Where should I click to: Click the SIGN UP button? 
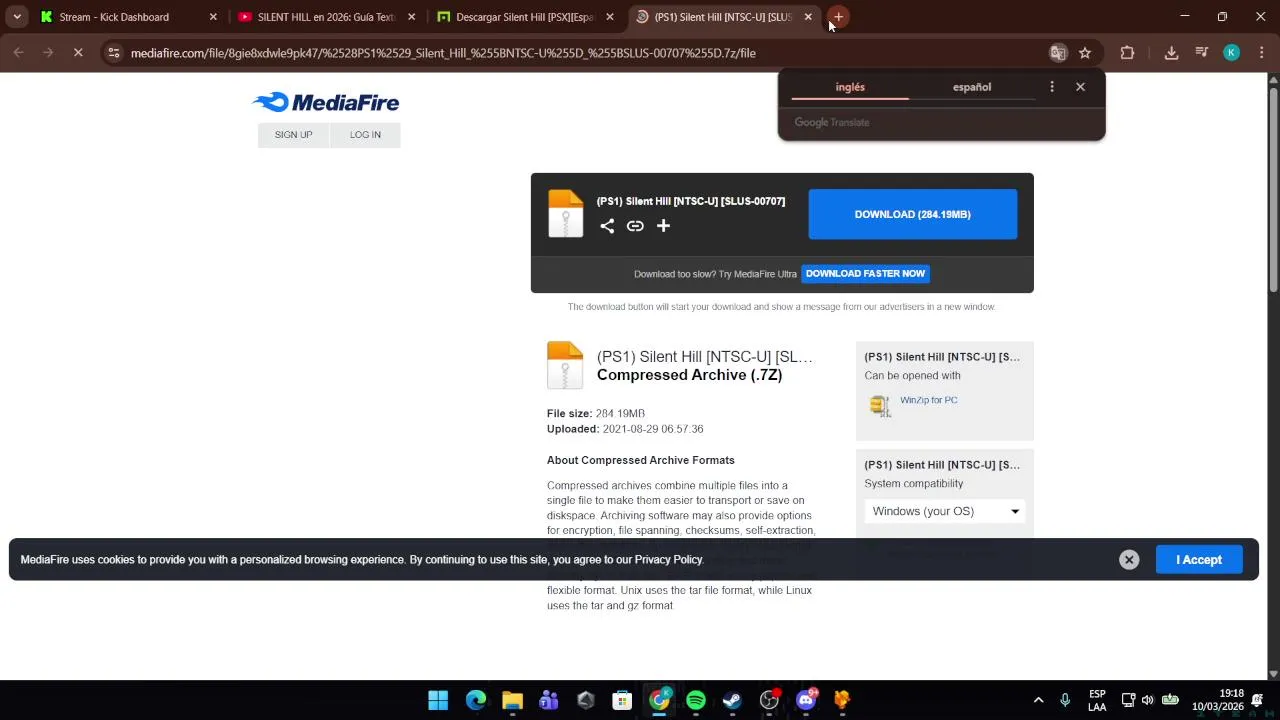[293, 135]
